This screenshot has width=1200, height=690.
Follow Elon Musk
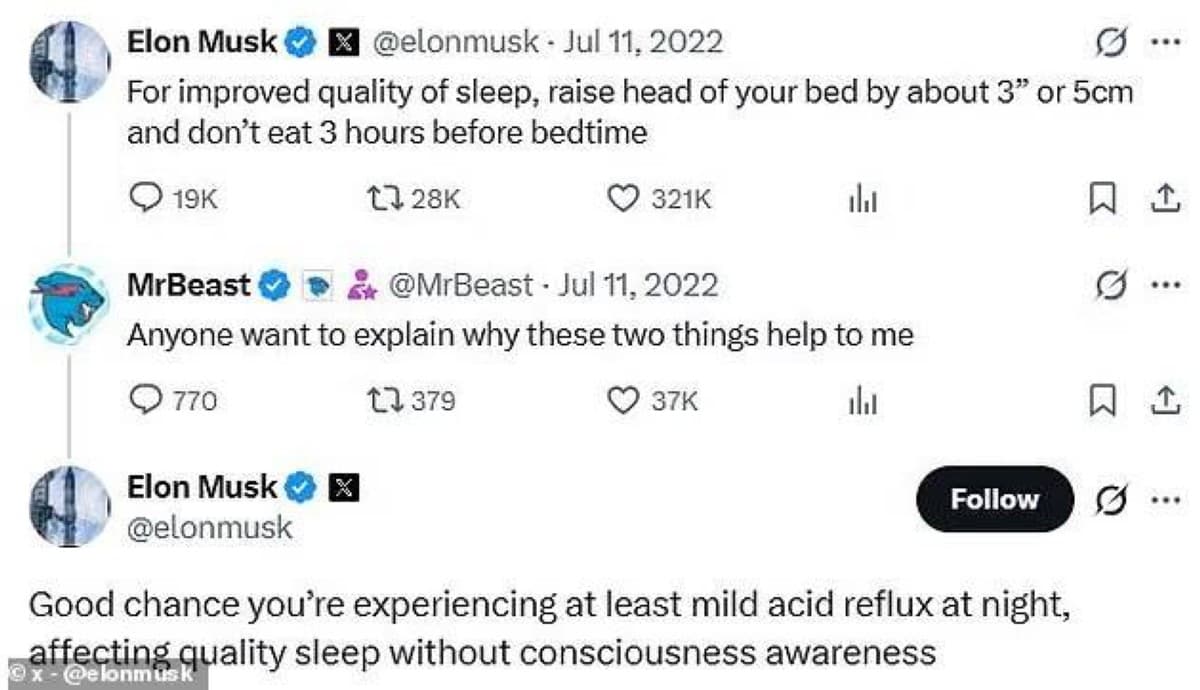[x=994, y=499]
